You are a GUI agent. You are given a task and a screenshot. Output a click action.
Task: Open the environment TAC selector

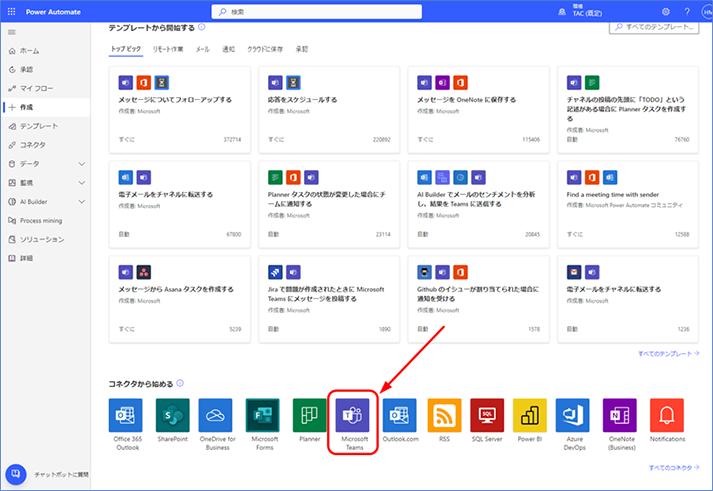coord(581,11)
